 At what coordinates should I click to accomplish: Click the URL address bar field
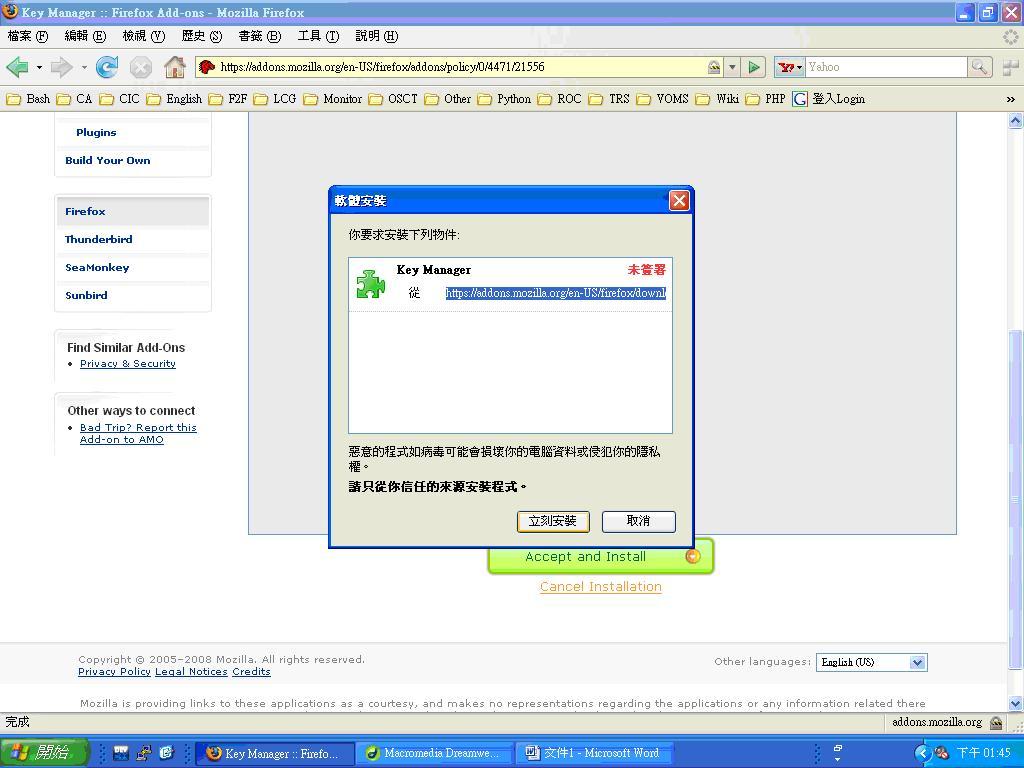[460, 67]
